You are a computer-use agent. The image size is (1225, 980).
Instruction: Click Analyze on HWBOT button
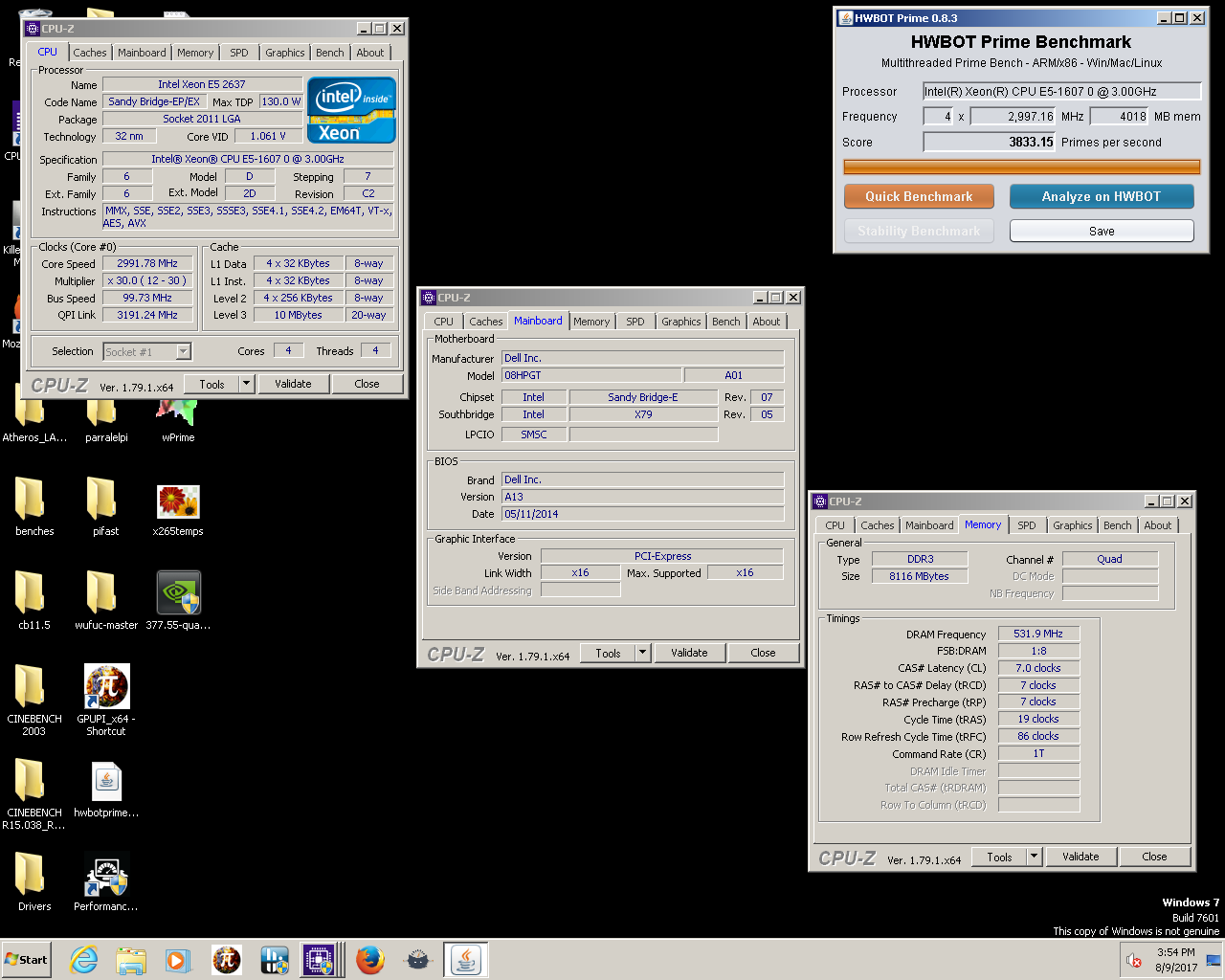pyautogui.click(x=1102, y=196)
